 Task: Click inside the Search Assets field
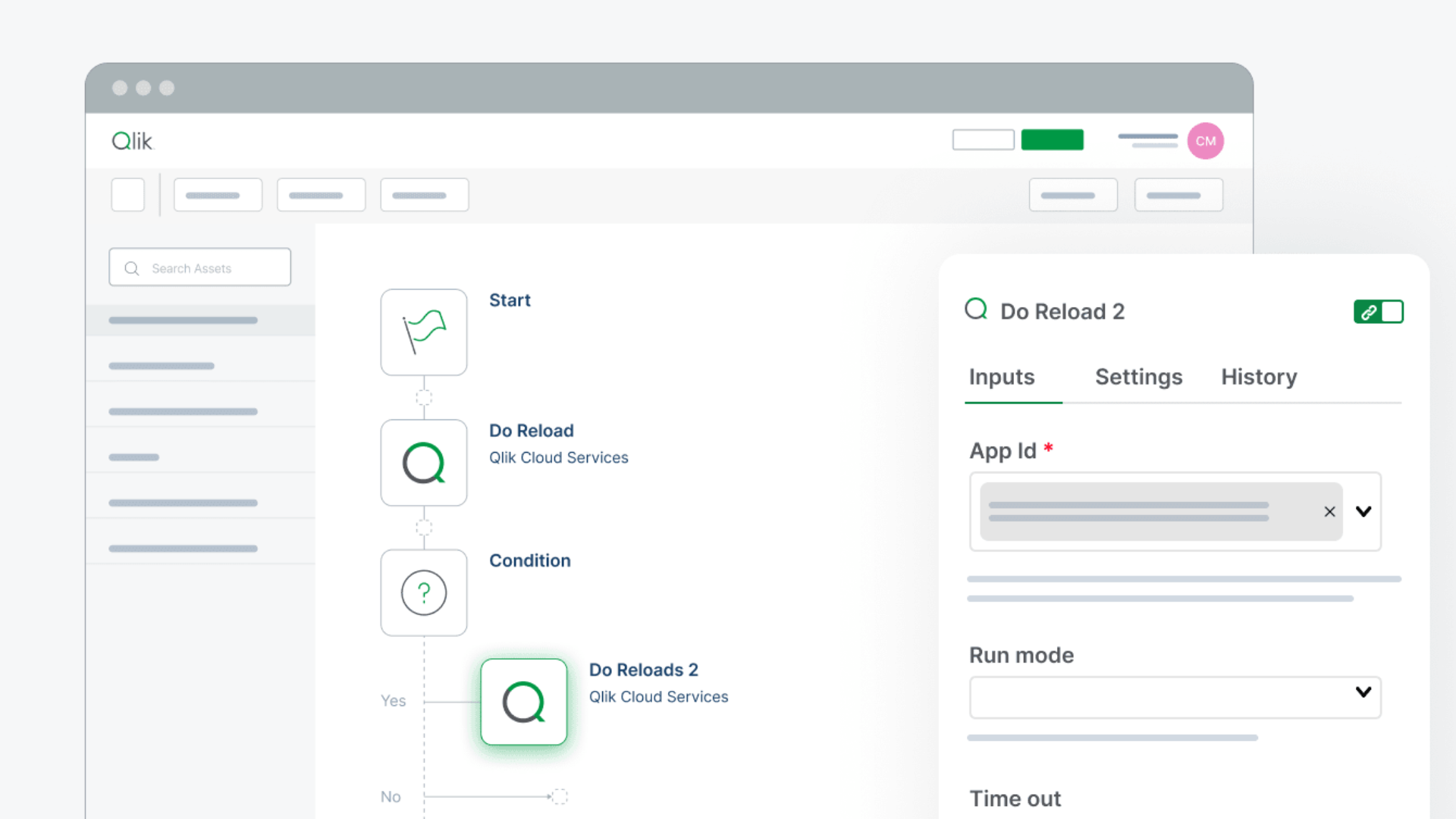199,268
